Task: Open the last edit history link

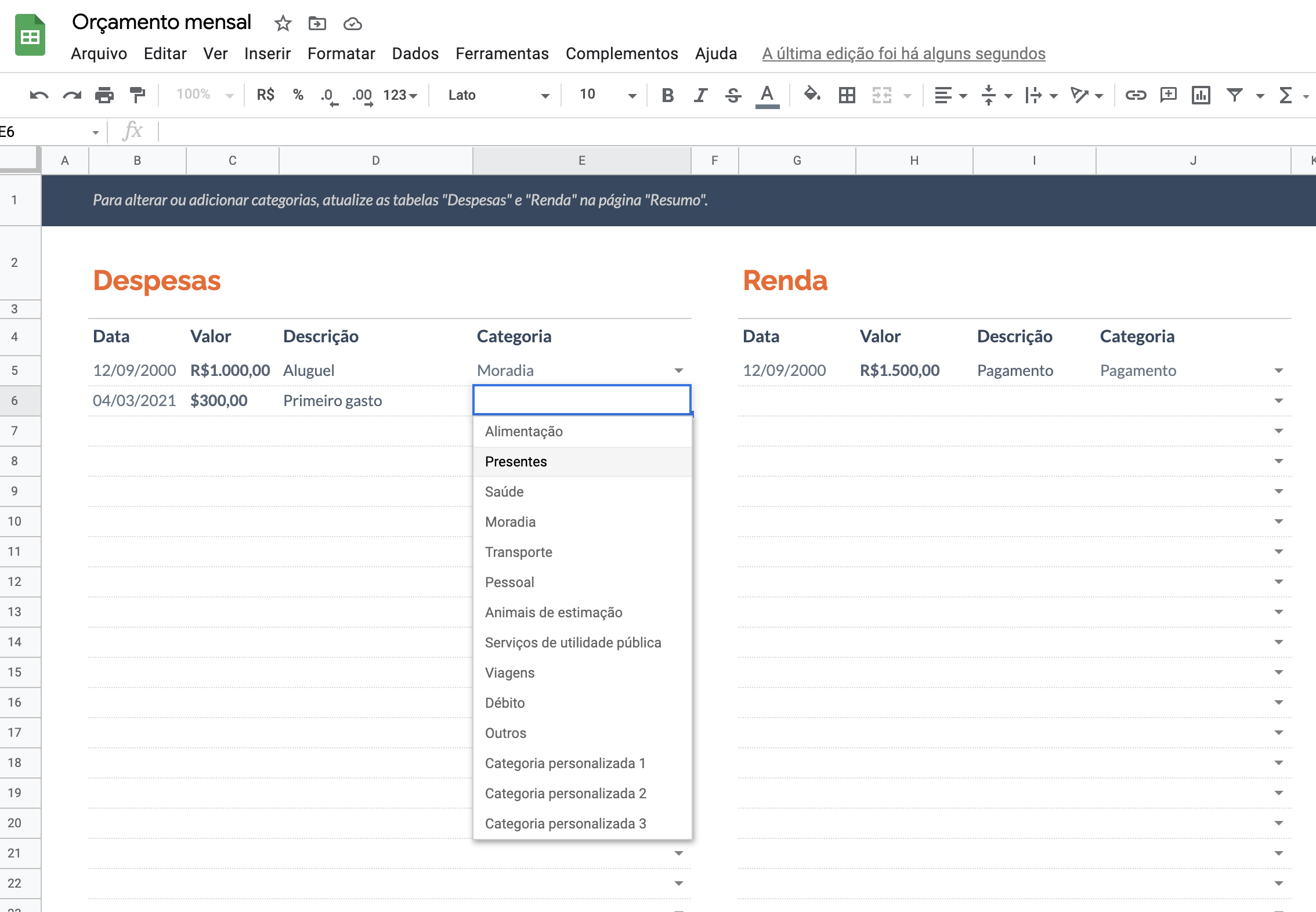Action: pos(903,53)
